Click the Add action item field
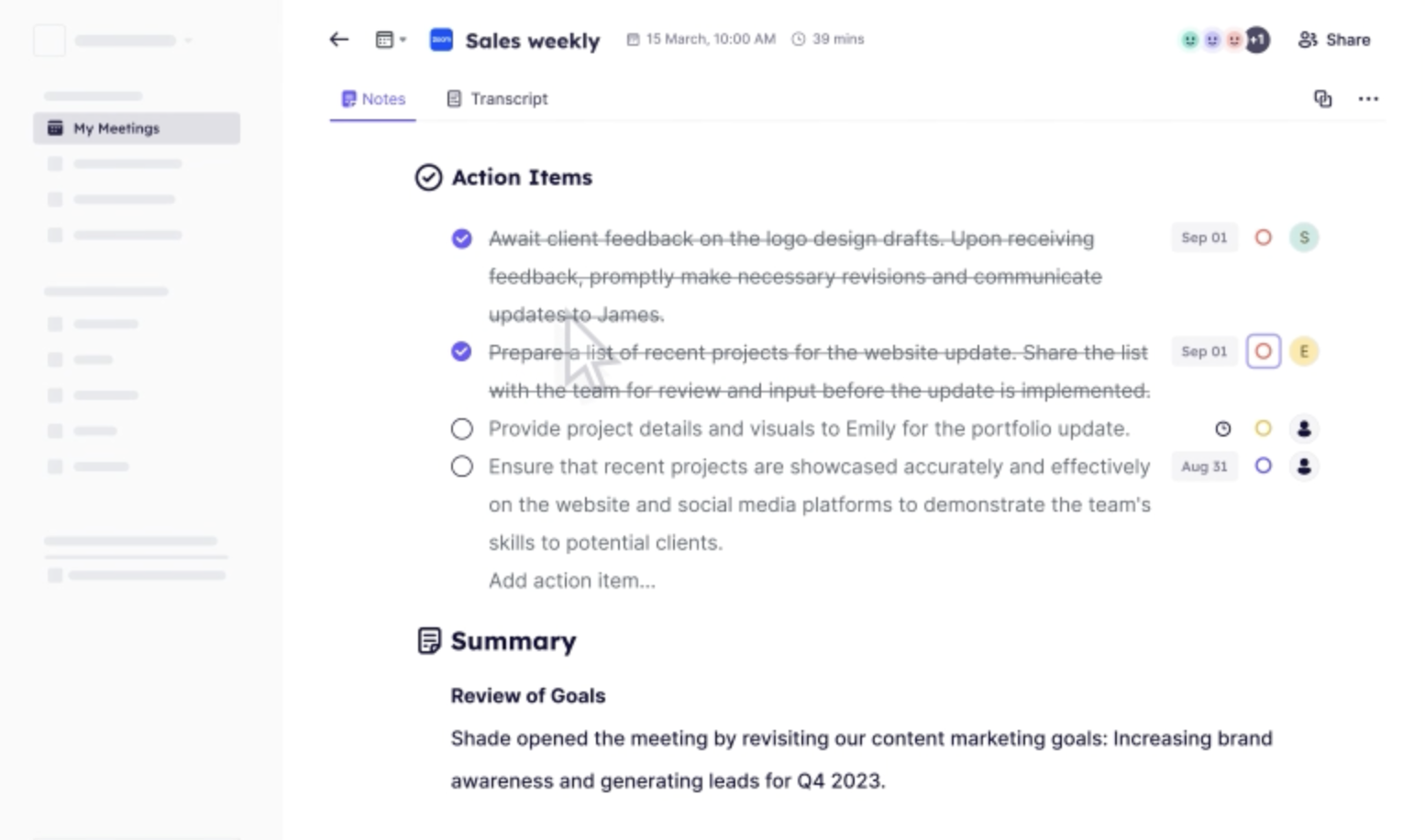1425x840 pixels. pyautogui.click(x=571, y=580)
